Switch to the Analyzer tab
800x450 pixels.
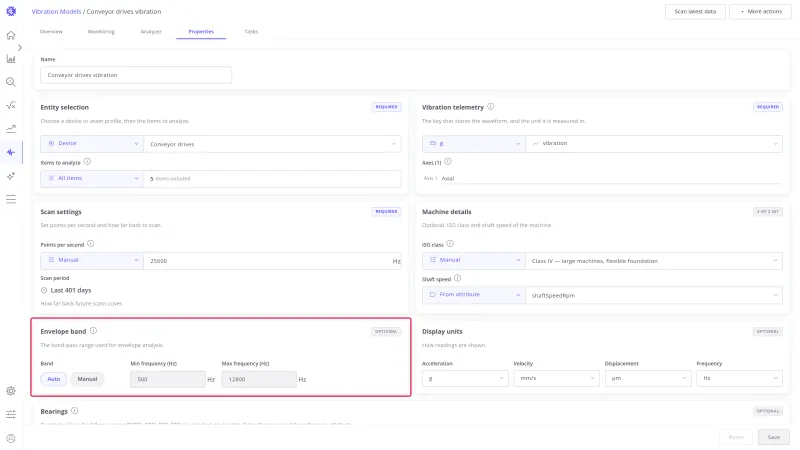(x=151, y=32)
